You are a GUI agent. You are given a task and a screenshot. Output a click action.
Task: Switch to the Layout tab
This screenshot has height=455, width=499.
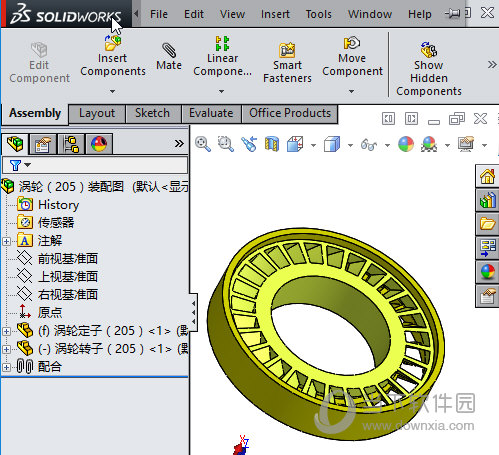pos(97,113)
